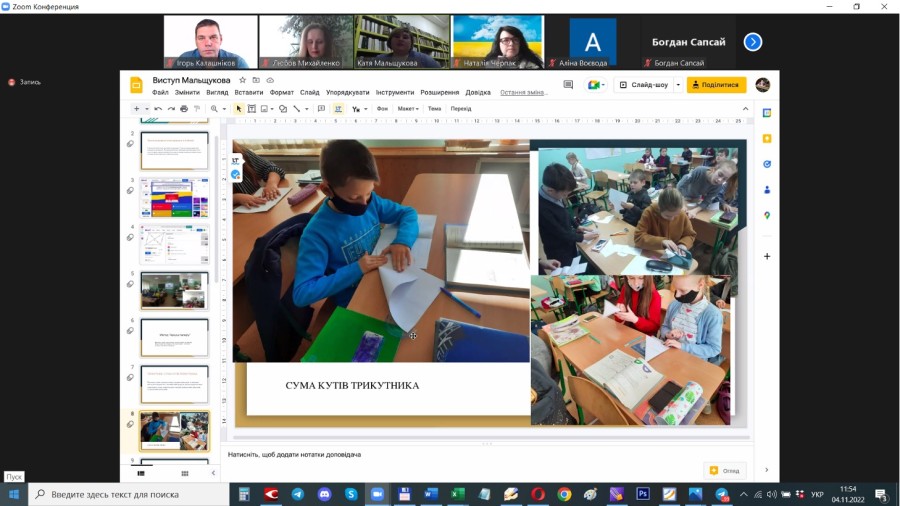Start the Слайд-шоу presentation

[643, 85]
